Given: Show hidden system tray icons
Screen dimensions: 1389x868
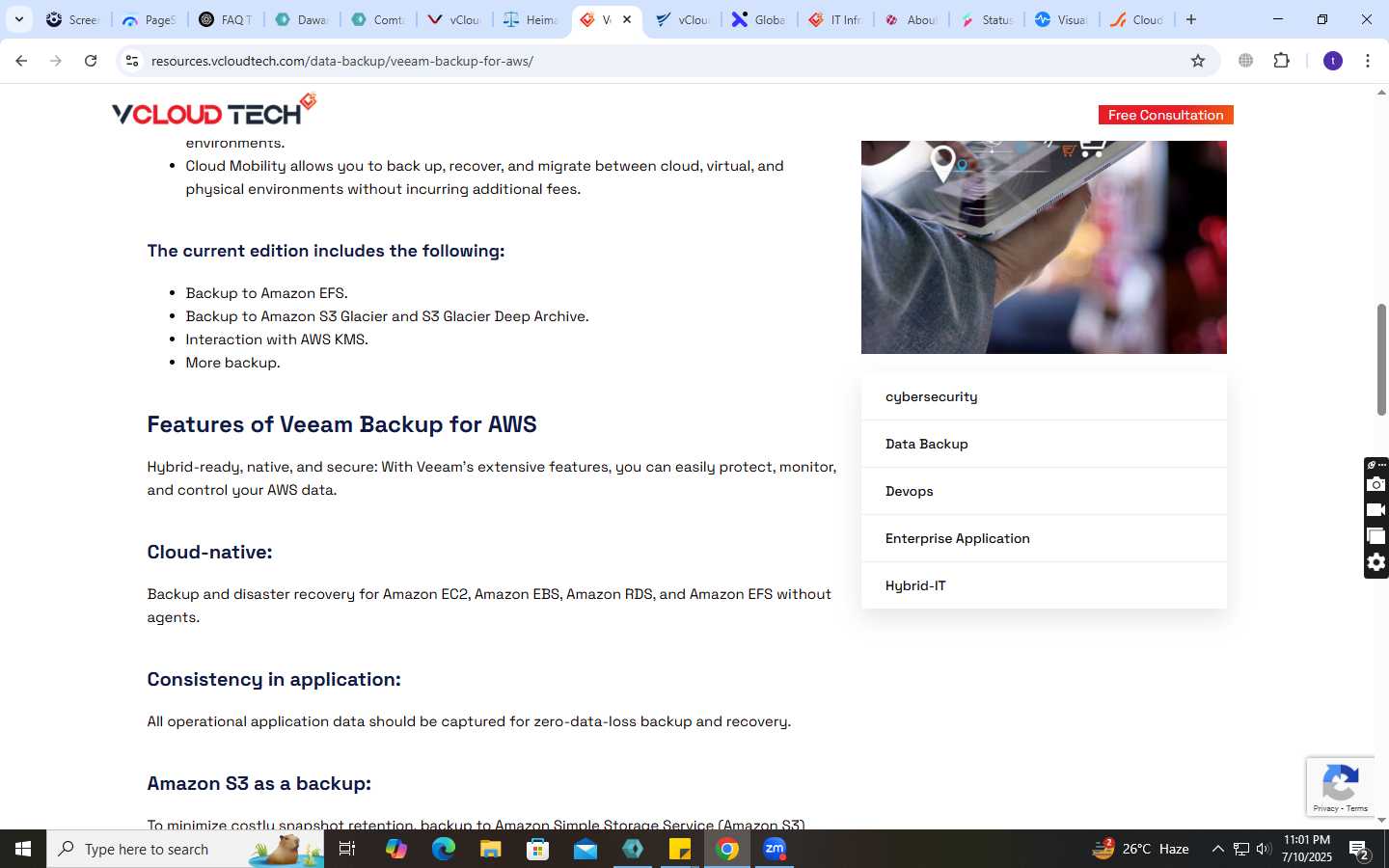Looking at the screenshot, I should click(1217, 849).
